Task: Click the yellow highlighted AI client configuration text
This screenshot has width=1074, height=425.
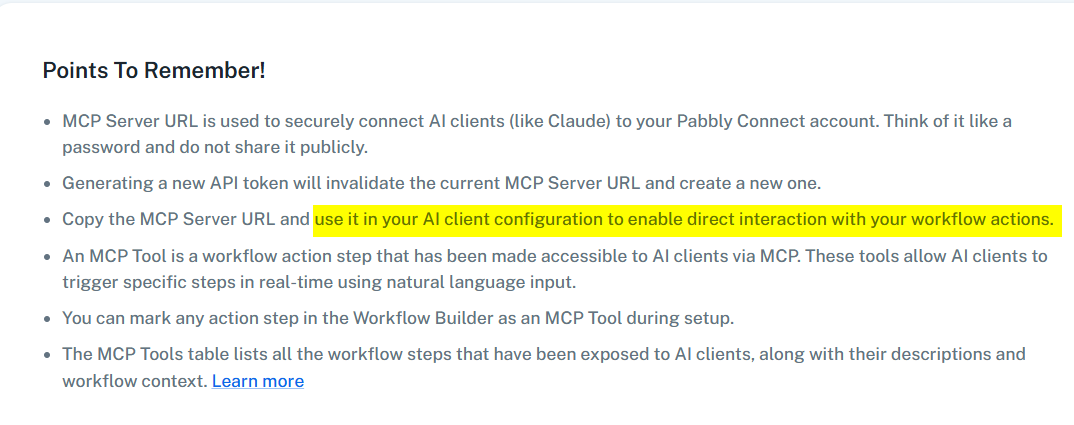Action: tap(684, 218)
